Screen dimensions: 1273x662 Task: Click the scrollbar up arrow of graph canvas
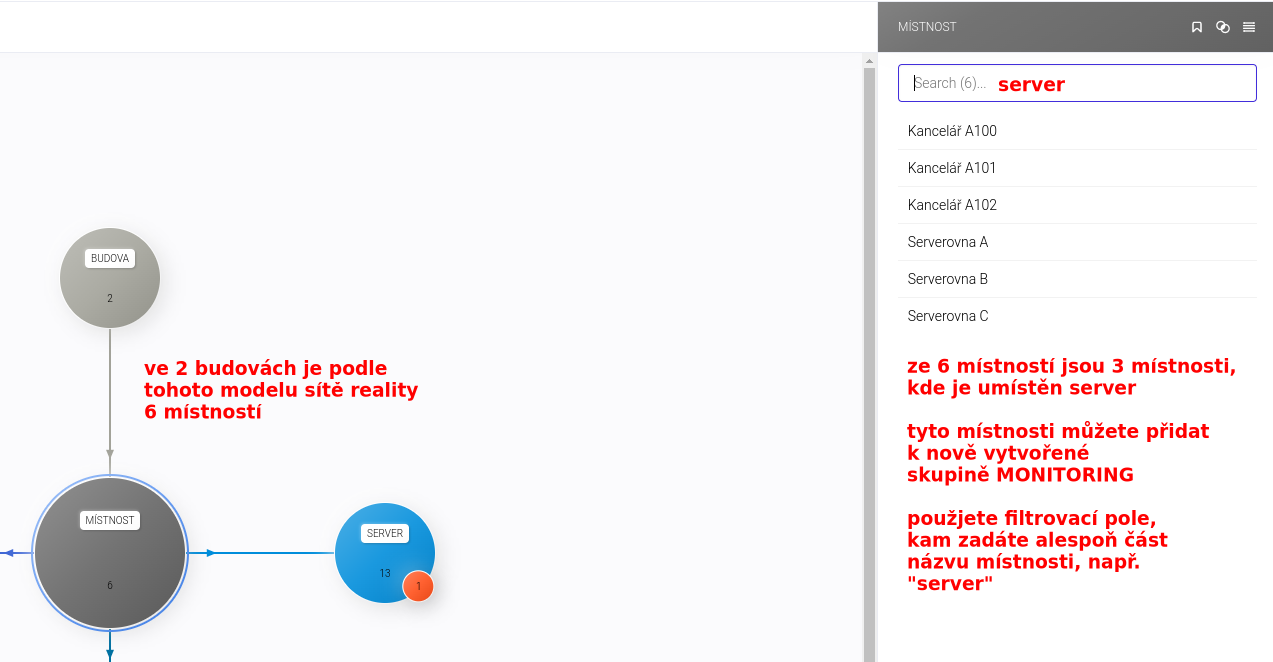coord(869,61)
